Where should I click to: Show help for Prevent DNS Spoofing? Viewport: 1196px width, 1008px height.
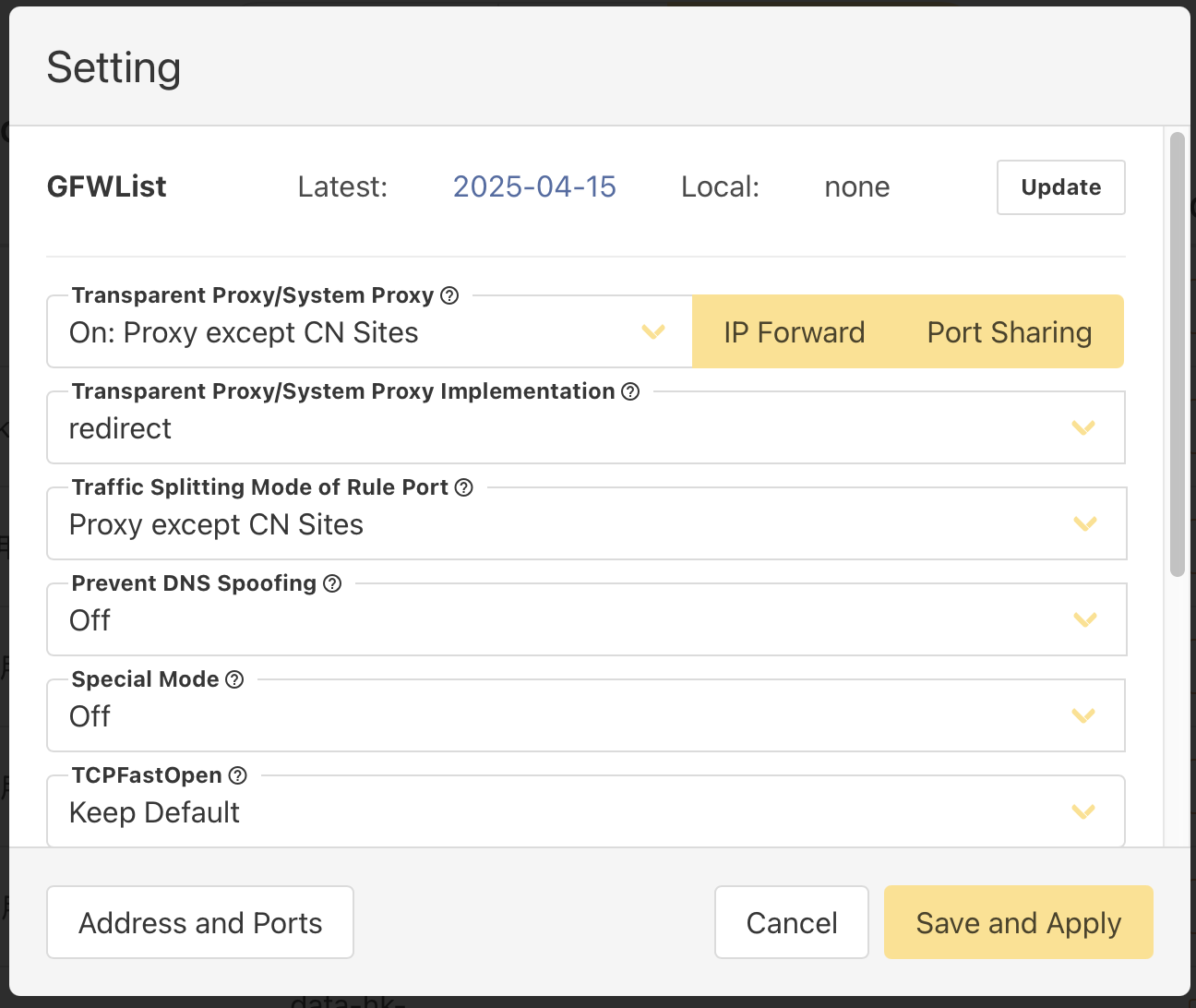332,583
